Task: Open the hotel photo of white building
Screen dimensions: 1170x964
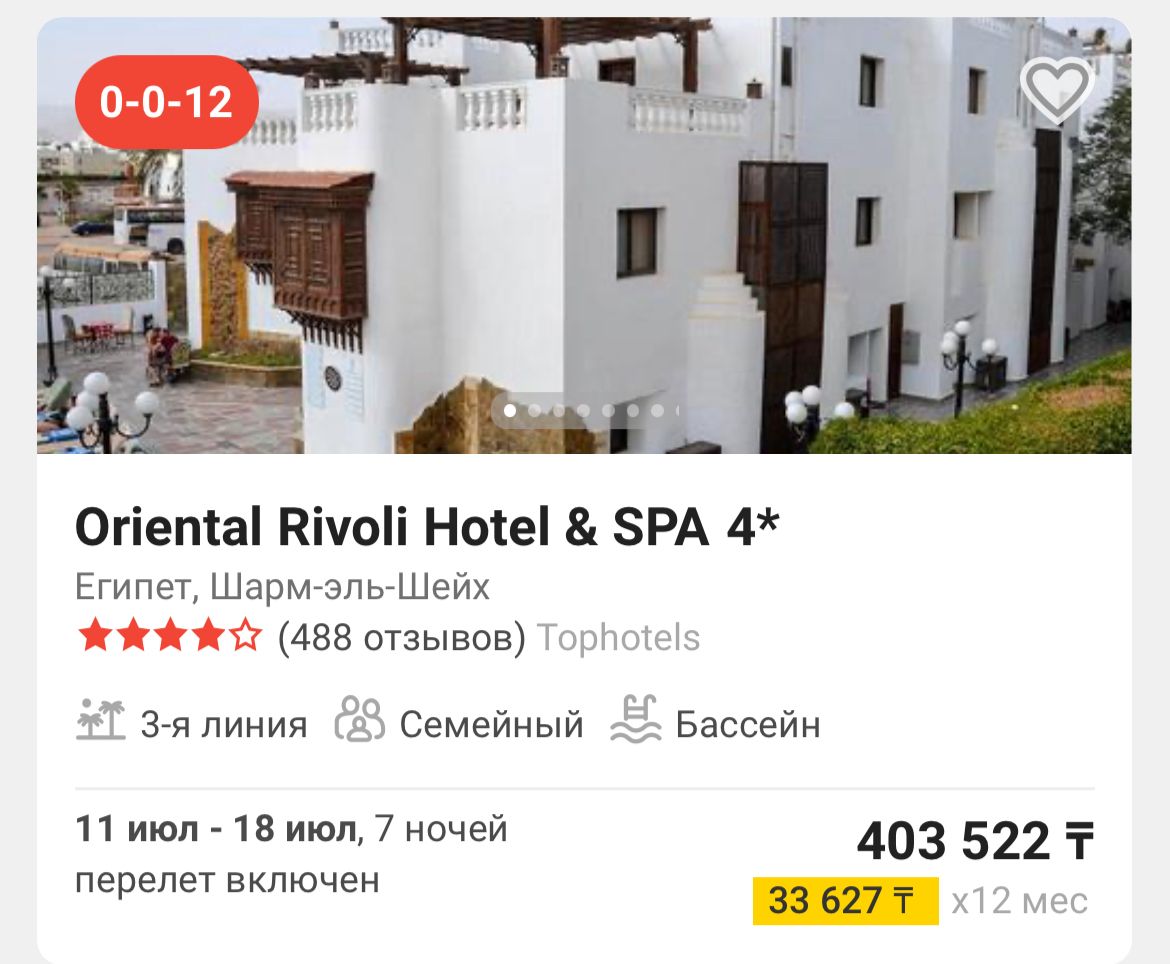Action: [x=584, y=236]
